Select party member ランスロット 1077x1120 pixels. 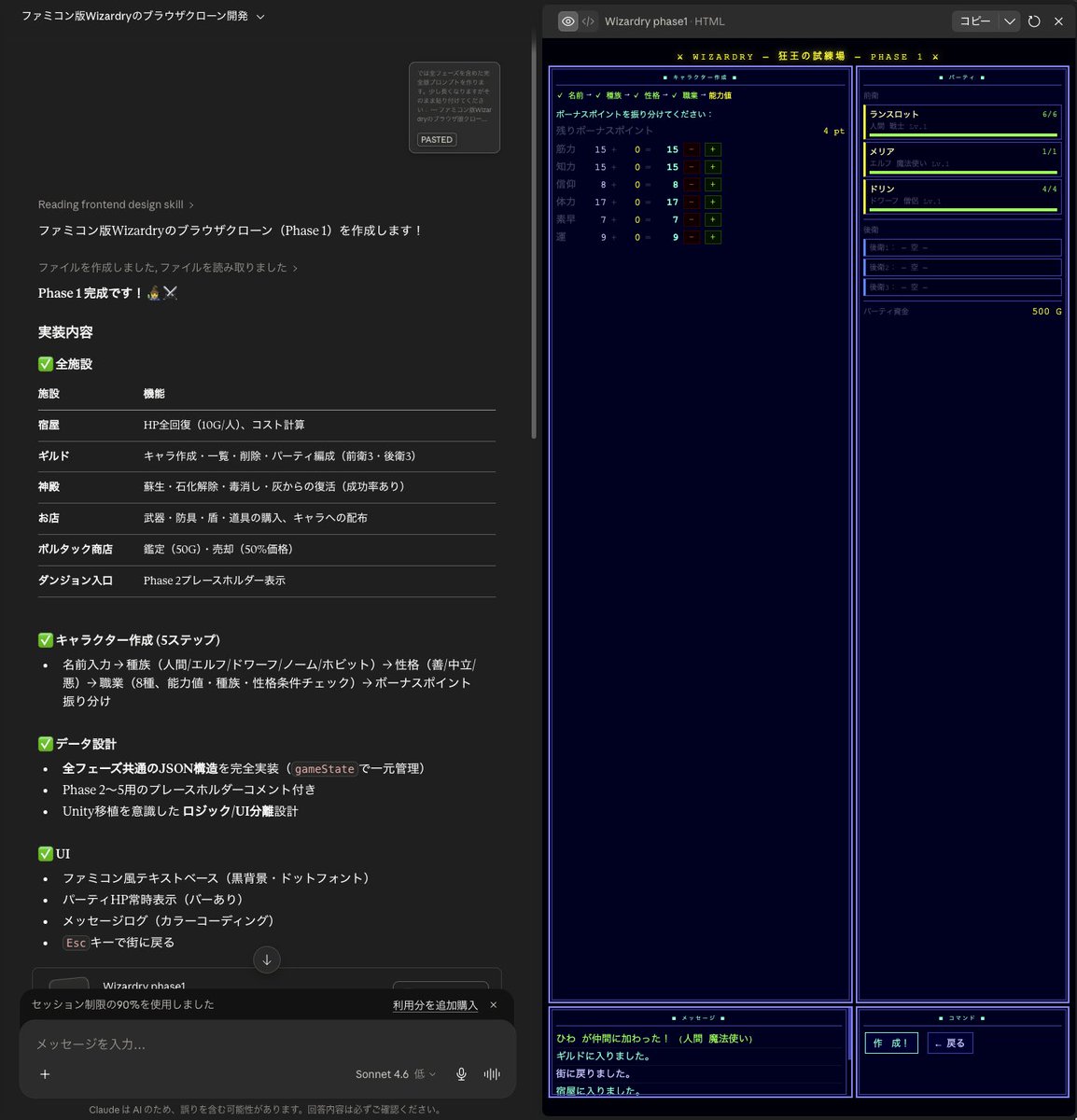[x=962, y=122]
